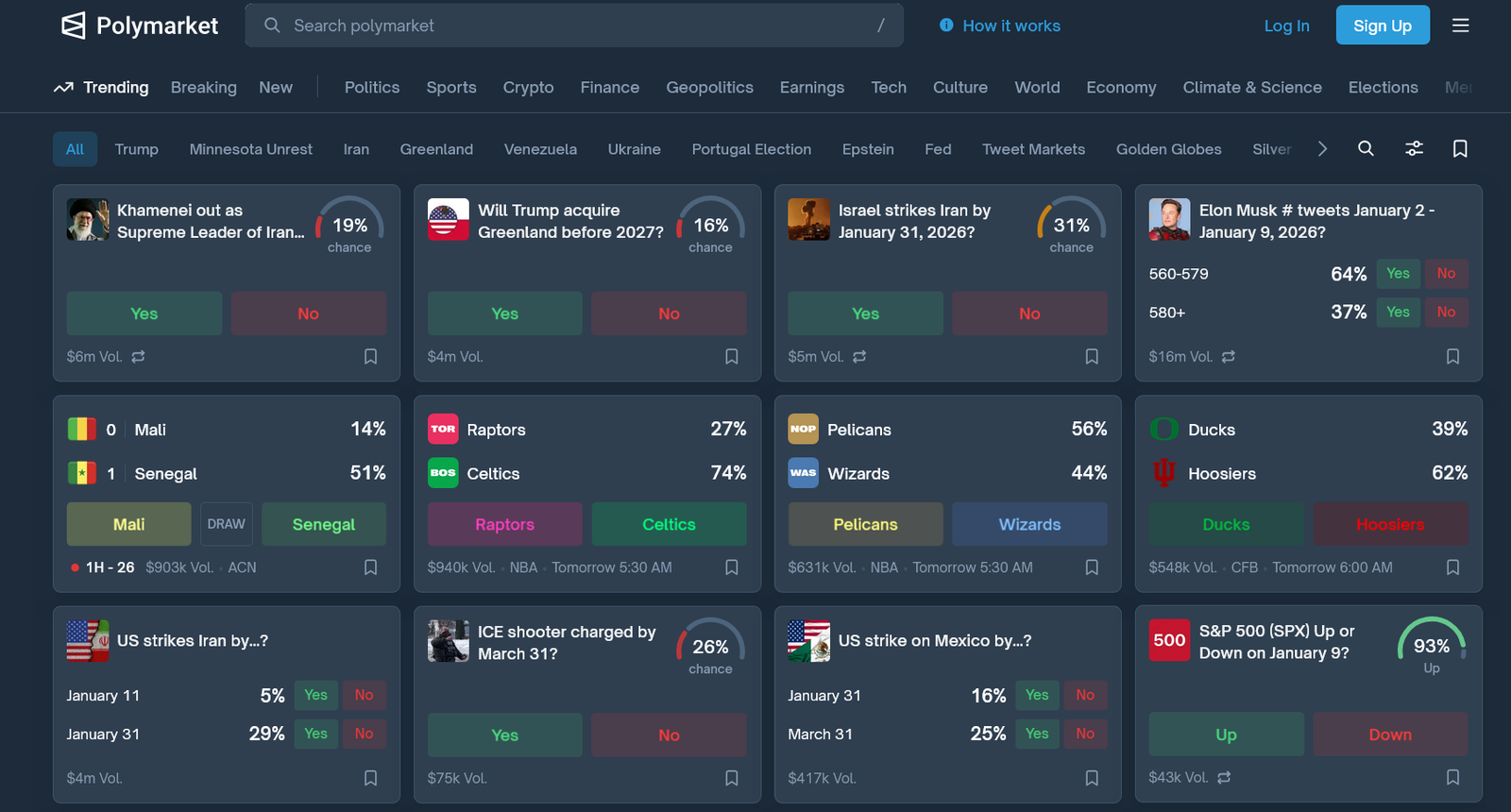Bookmark the US strikes Iran market
Viewport: 1511px width, 812px height.
coord(370,778)
